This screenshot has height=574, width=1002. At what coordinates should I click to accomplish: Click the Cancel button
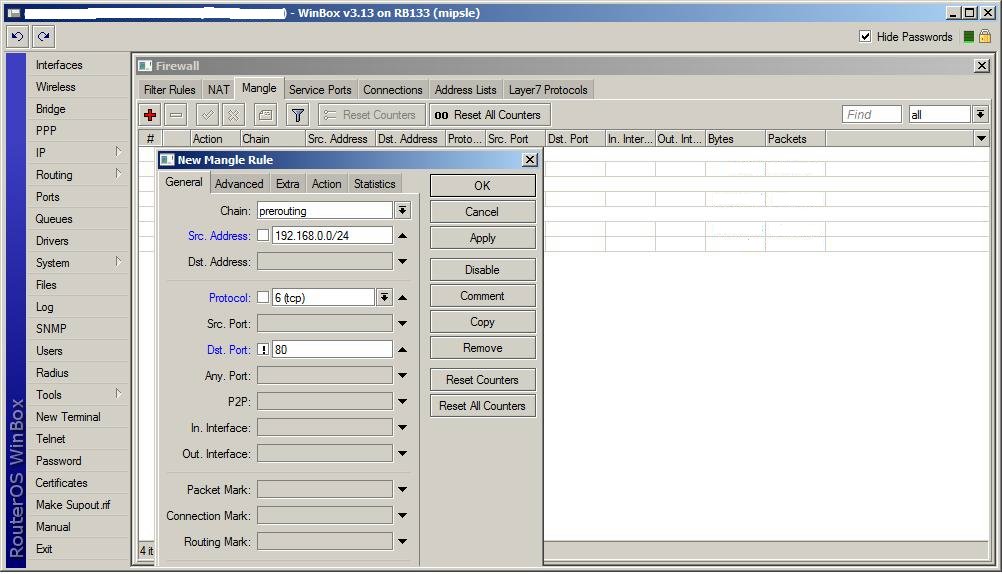482,212
